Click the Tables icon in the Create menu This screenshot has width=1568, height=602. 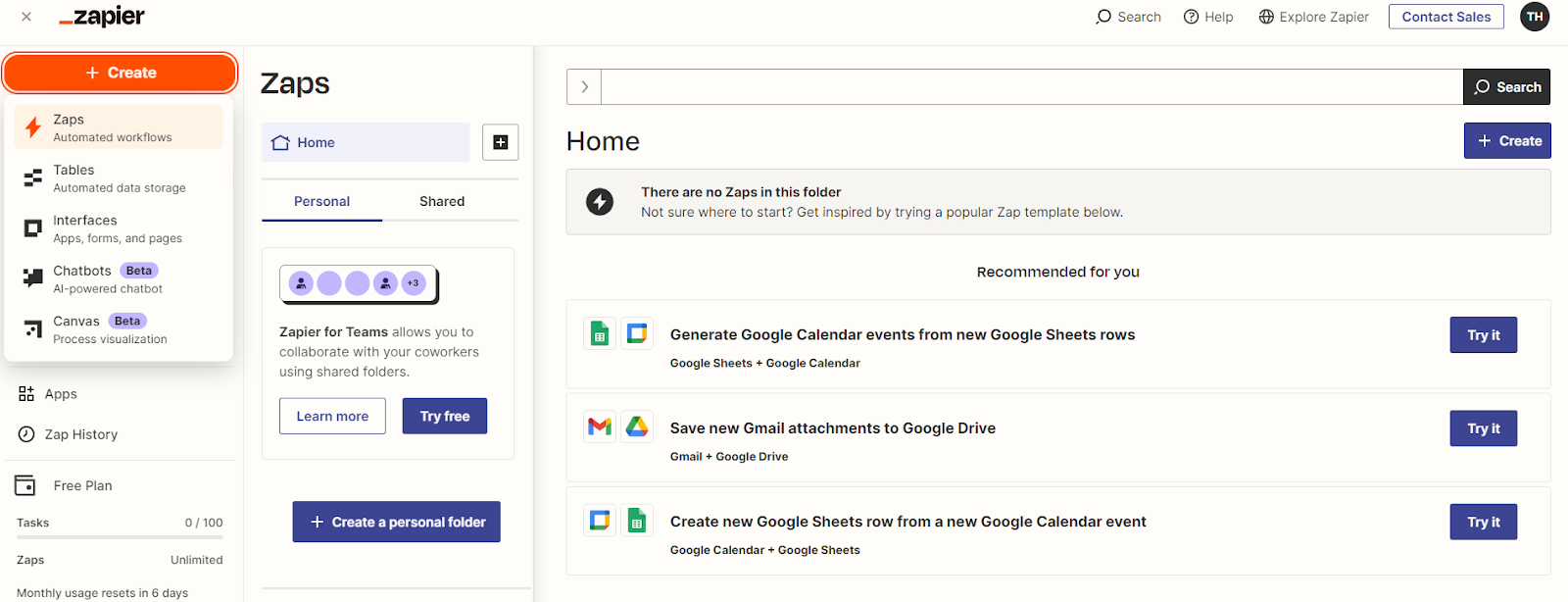click(33, 177)
